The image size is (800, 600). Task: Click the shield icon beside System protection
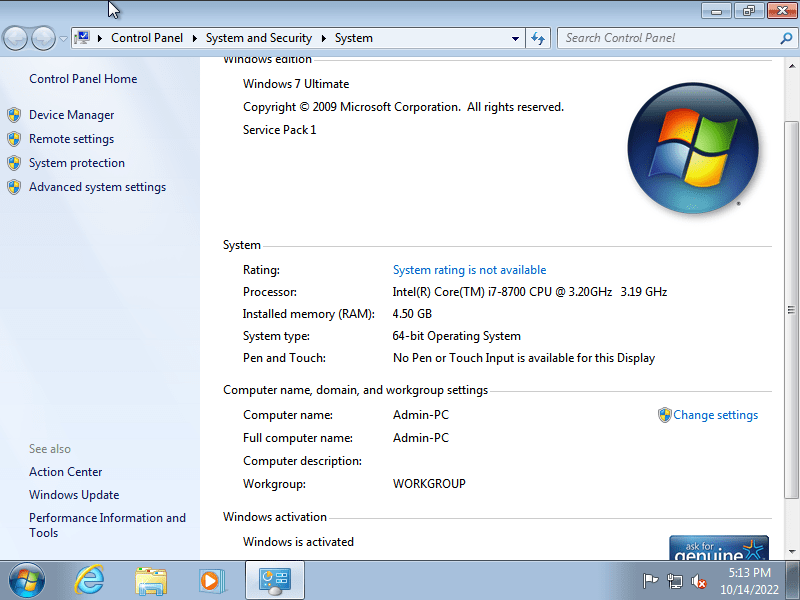tap(14, 163)
